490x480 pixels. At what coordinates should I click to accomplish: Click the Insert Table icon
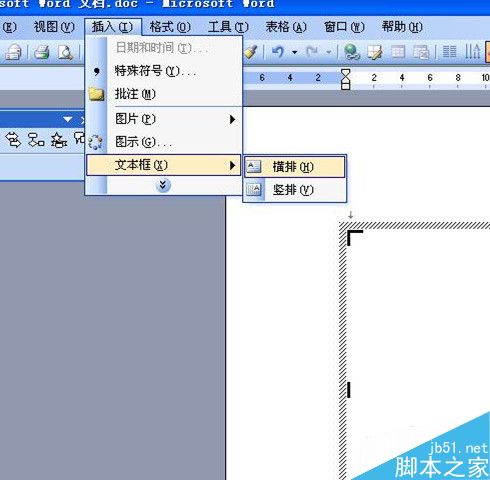pyautogui.click(x=398, y=52)
